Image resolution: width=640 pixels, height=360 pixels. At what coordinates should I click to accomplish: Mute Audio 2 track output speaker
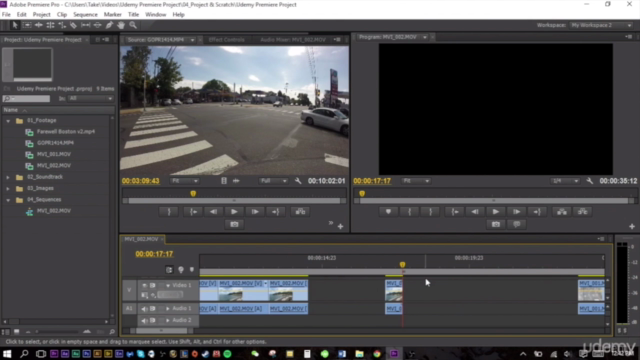(144, 320)
